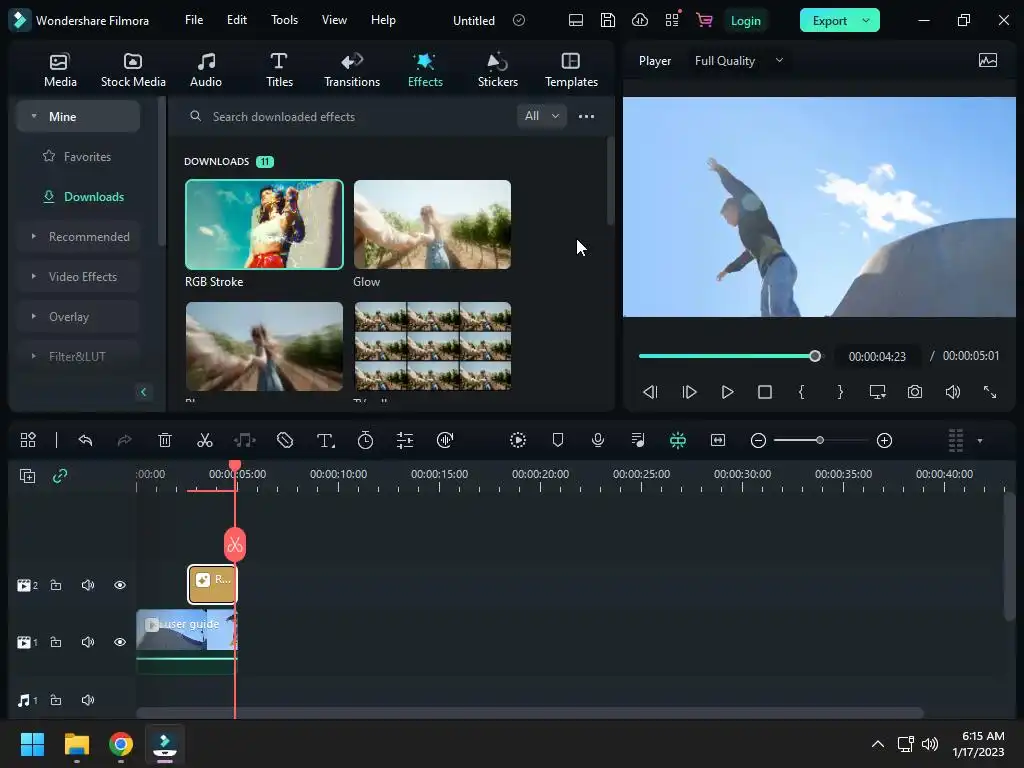The image size is (1024, 768).
Task: Click the Export button
Action: click(x=829, y=21)
